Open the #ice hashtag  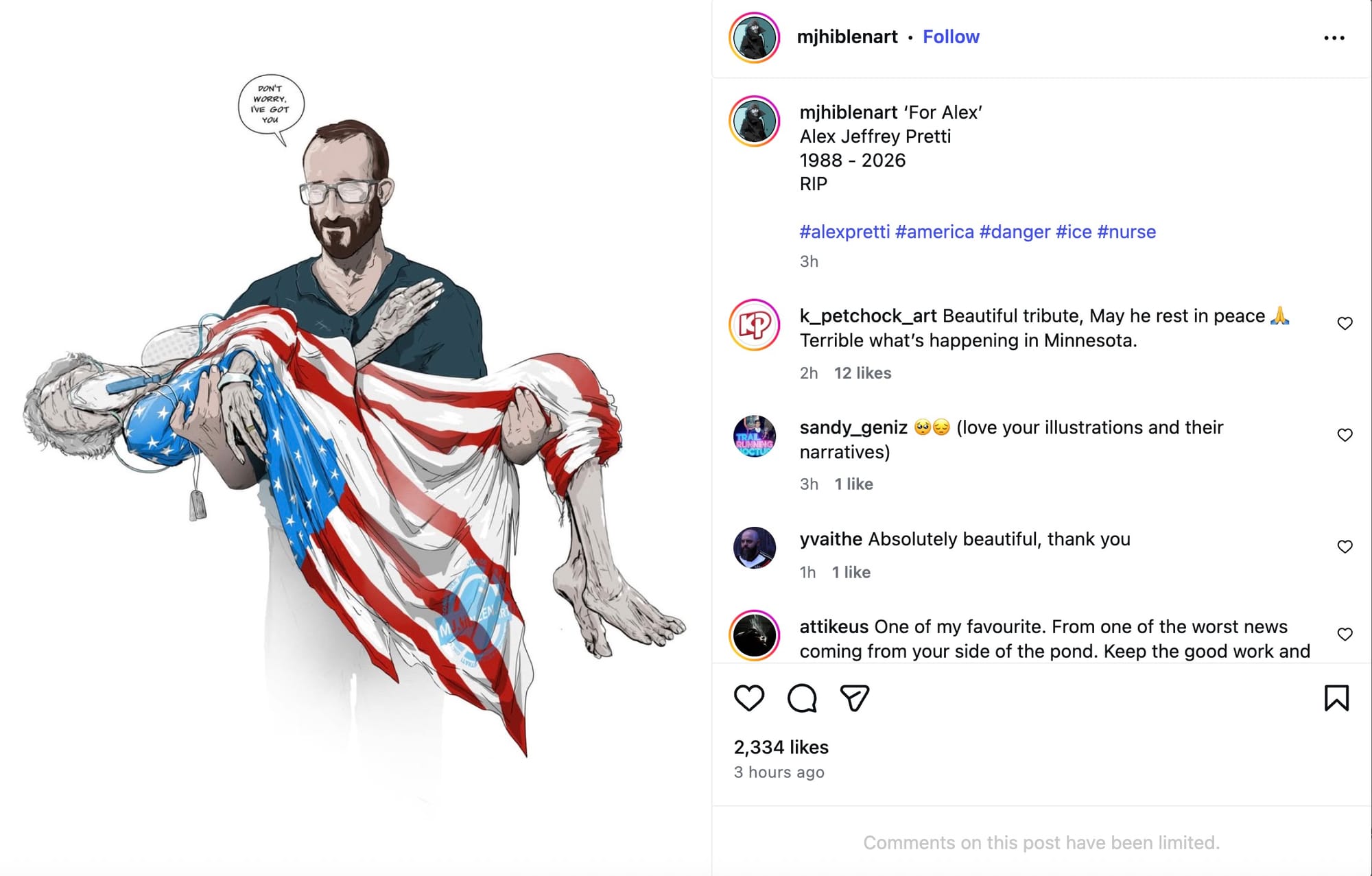click(1074, 232)
